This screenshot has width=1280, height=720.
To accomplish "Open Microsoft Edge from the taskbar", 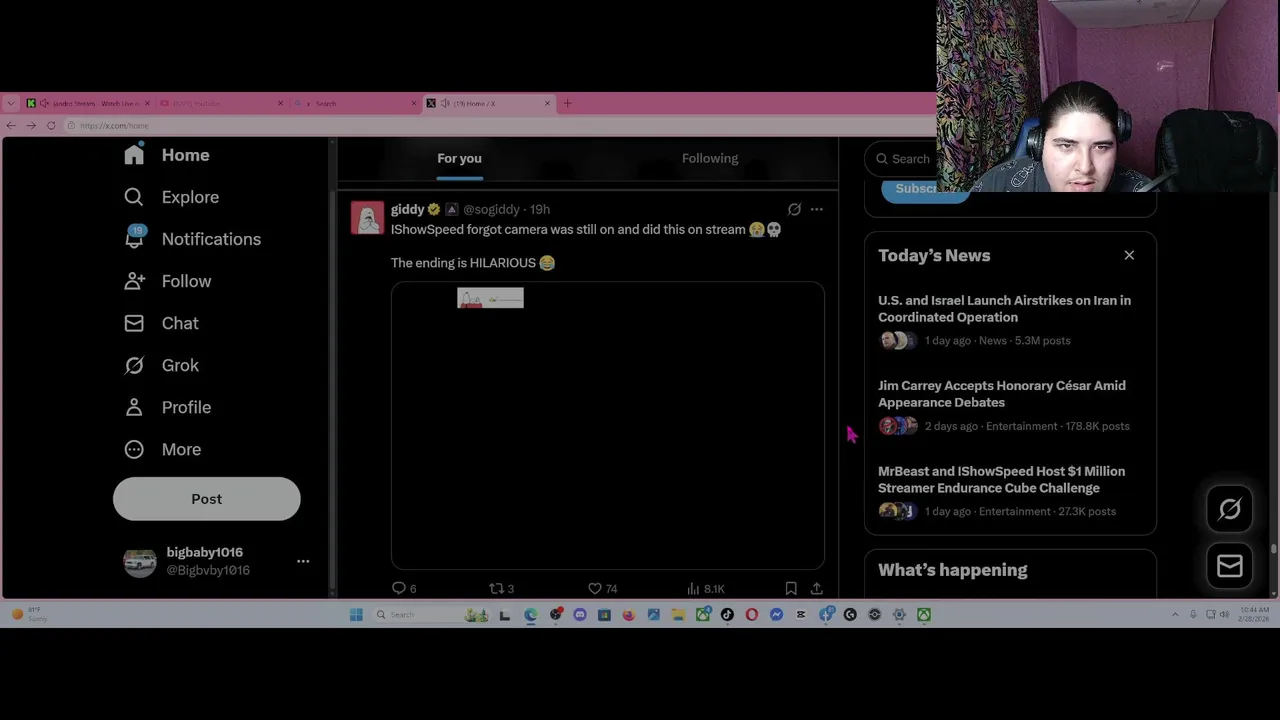I will coord(530,614).
